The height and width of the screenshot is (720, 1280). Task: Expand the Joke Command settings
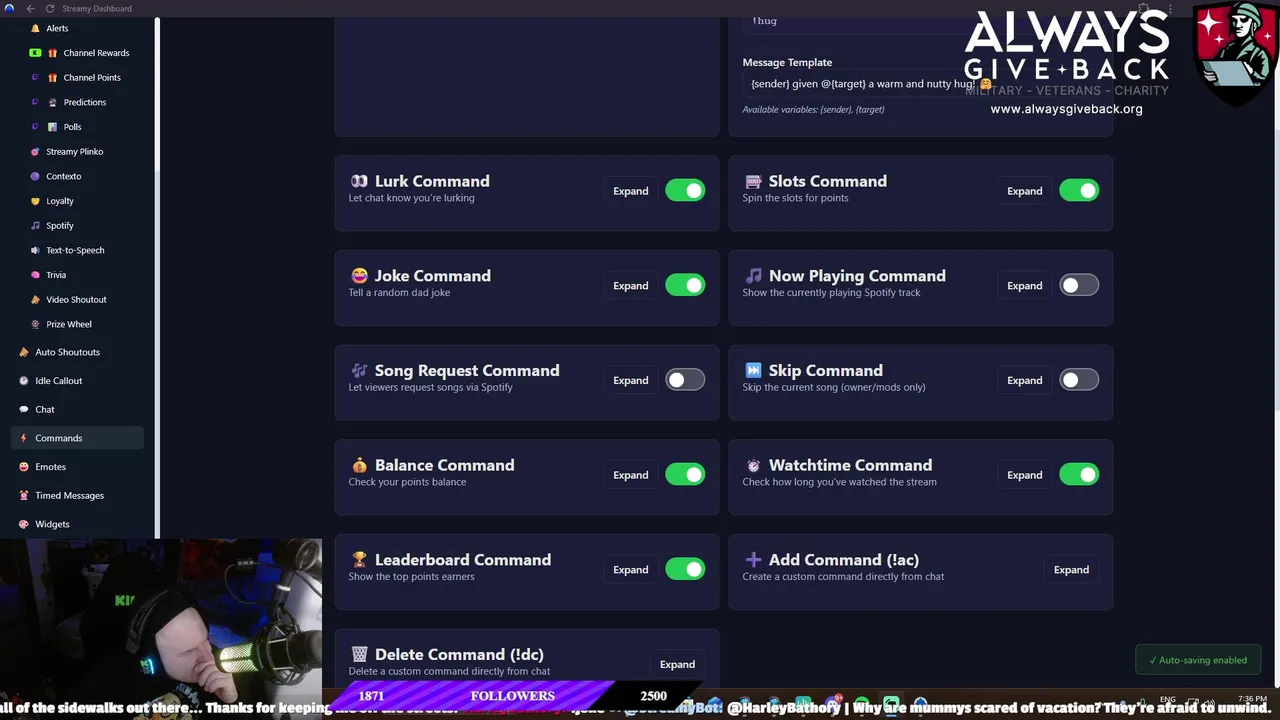click(x=631, y=286)
